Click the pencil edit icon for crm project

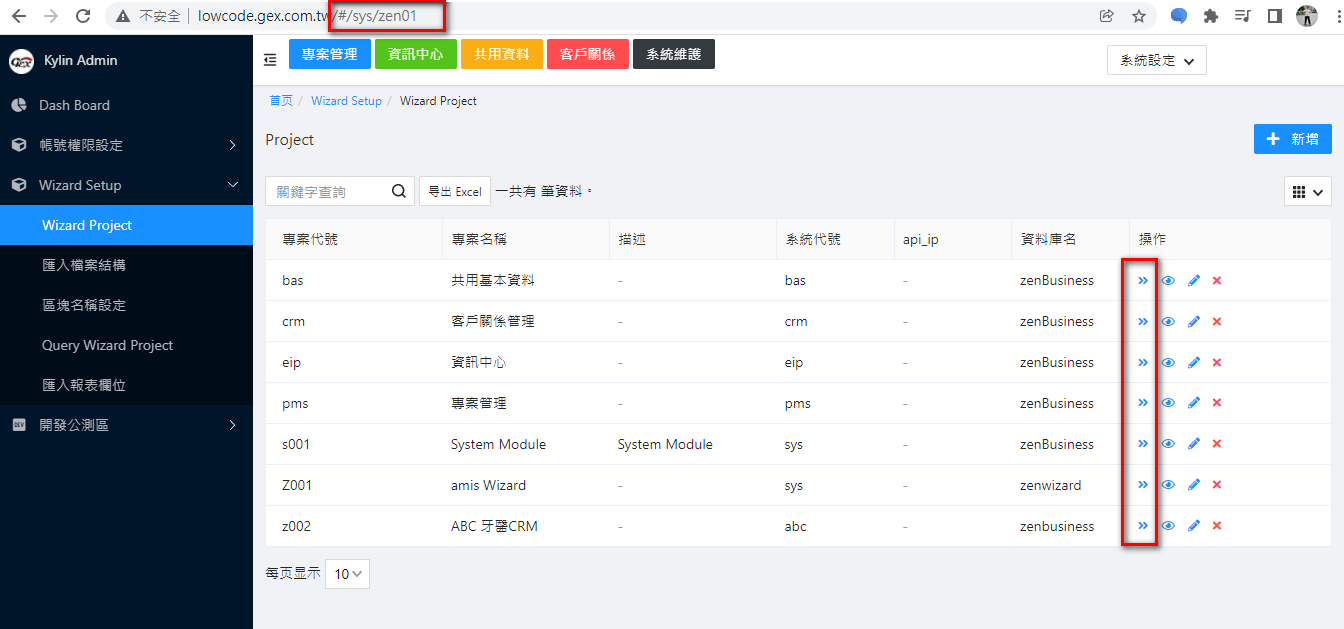[x=1193, y=322]
